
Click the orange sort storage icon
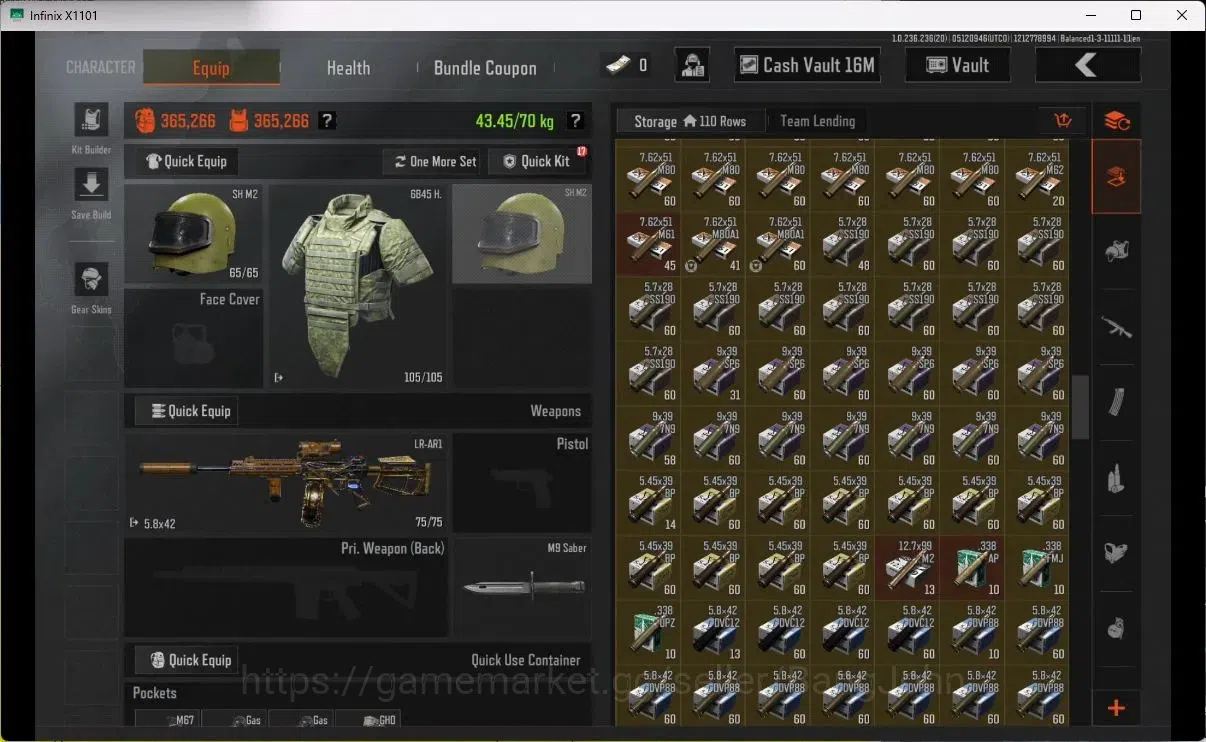(x=1063, y=121)
